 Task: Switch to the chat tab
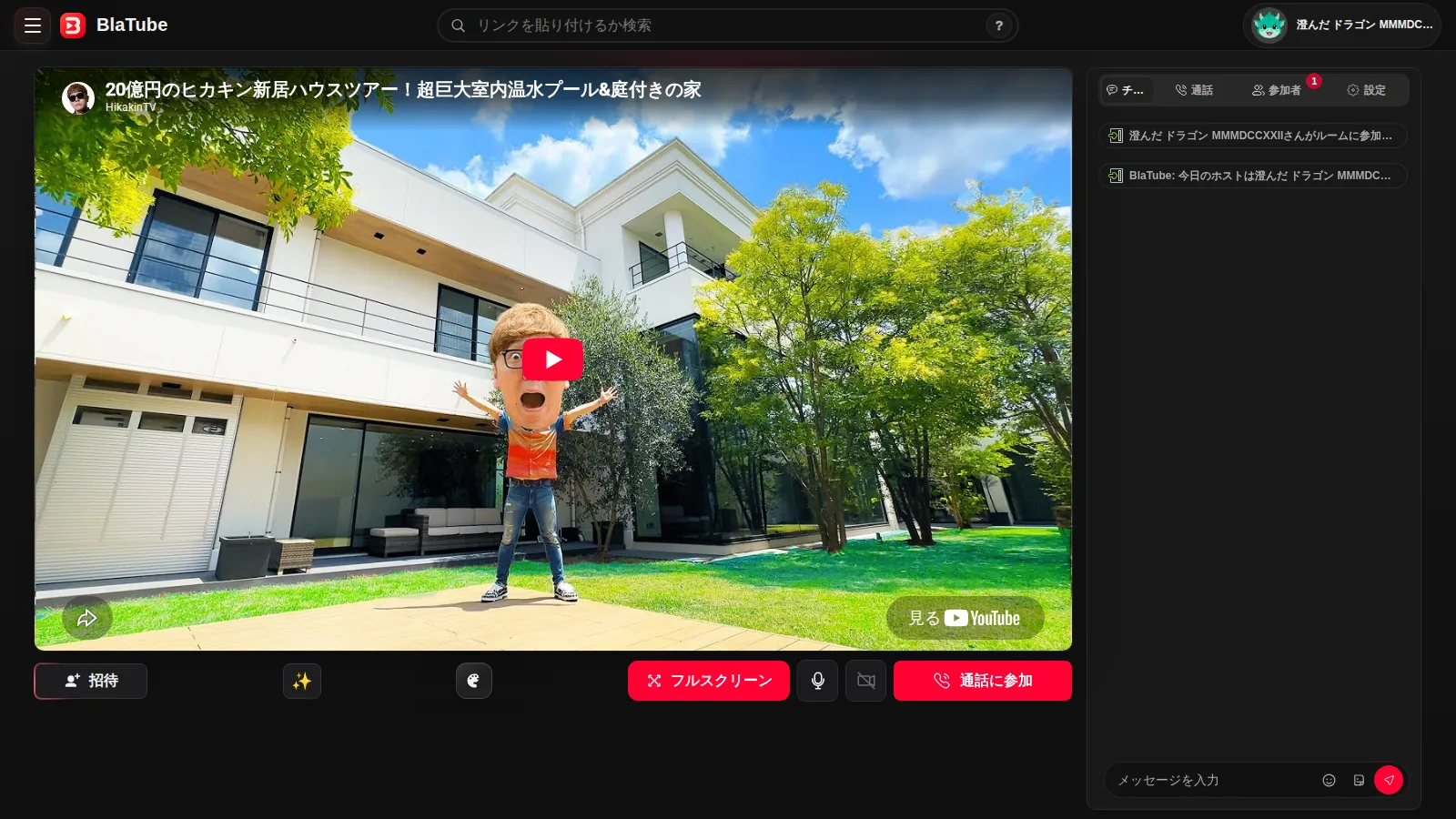click(x=1126, y=90)
